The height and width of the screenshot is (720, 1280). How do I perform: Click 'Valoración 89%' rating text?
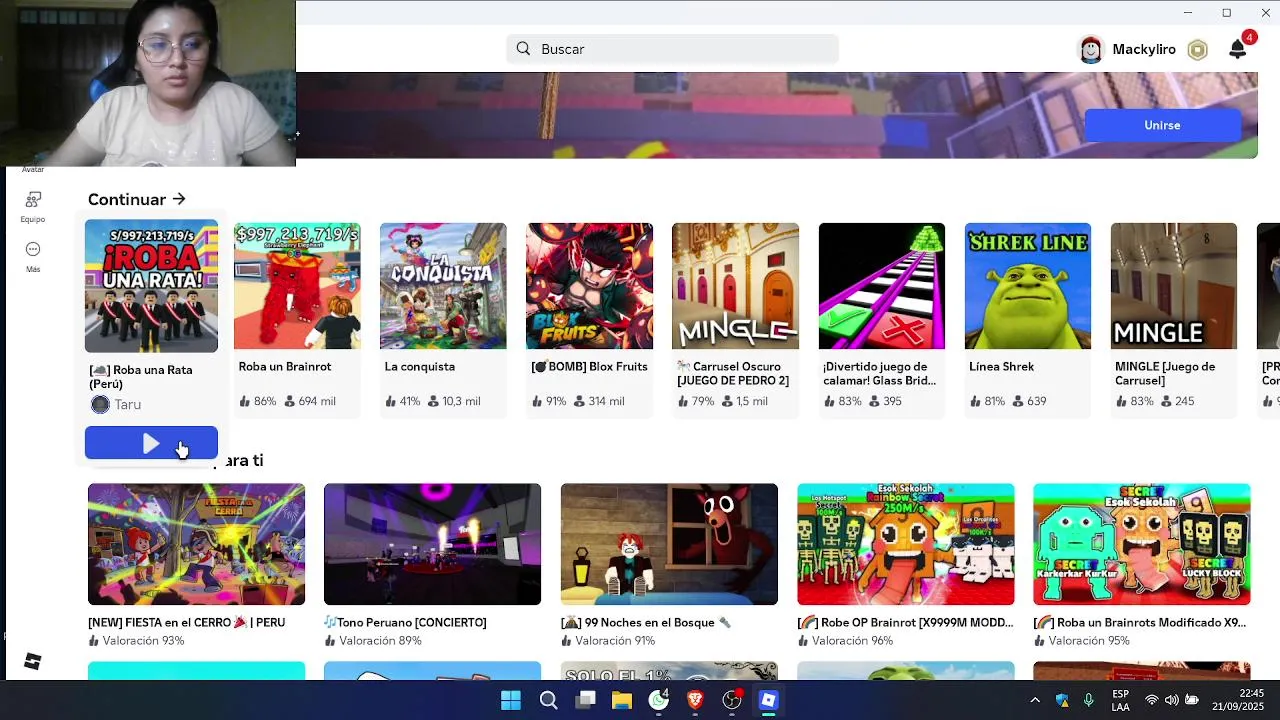click(380, 641)
